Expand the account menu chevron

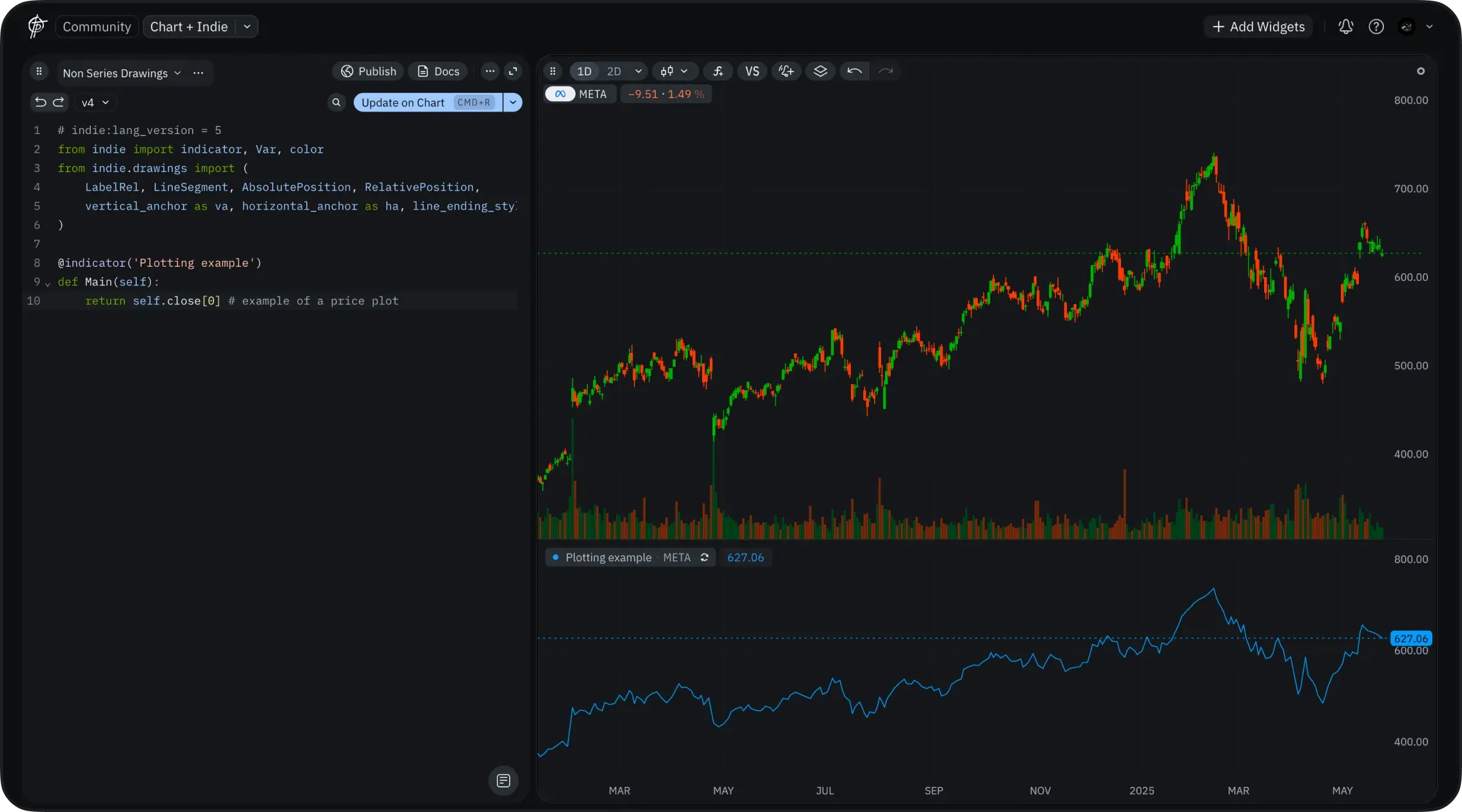click(x=1429, y=26)
